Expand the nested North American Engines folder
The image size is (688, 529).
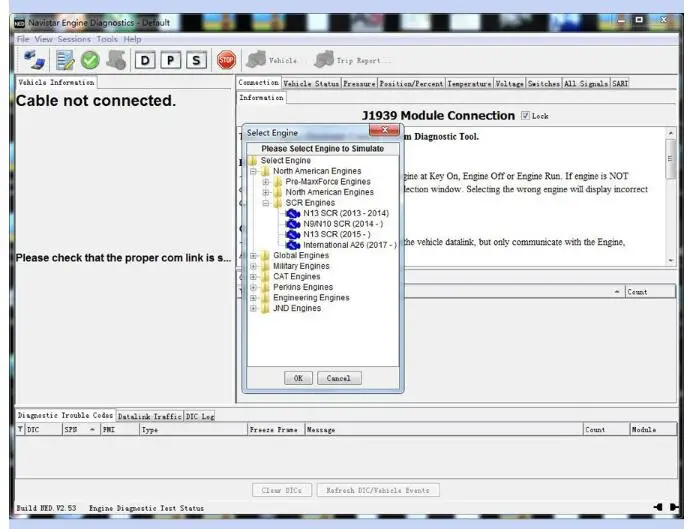(265, 192)
